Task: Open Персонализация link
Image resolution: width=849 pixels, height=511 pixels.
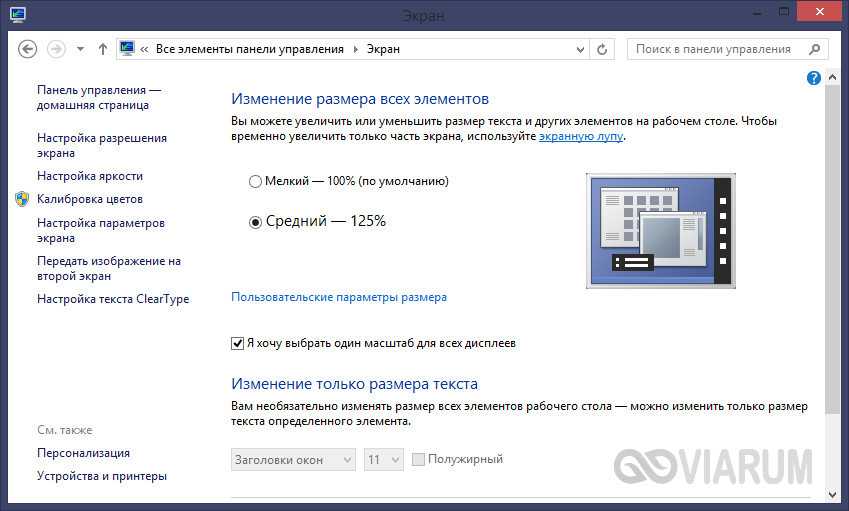Action: click(83, 453)
